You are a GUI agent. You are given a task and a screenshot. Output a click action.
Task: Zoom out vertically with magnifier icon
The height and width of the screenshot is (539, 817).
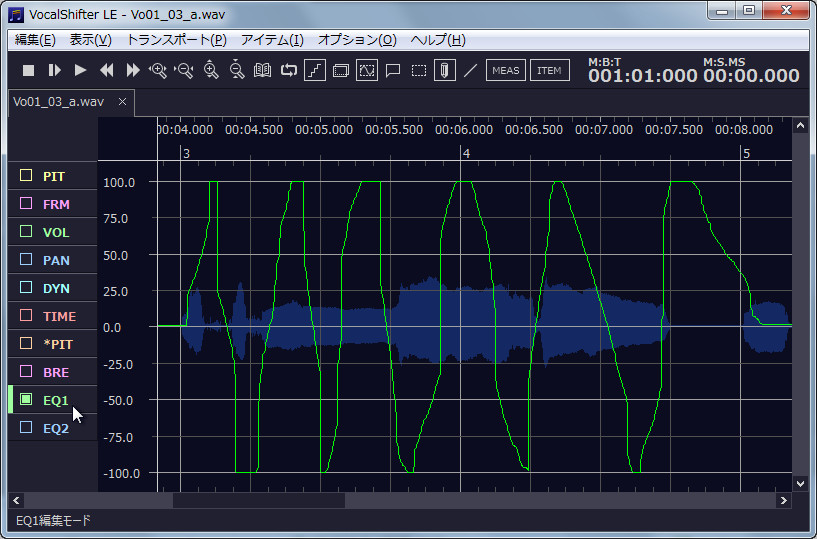click(237, 69)
